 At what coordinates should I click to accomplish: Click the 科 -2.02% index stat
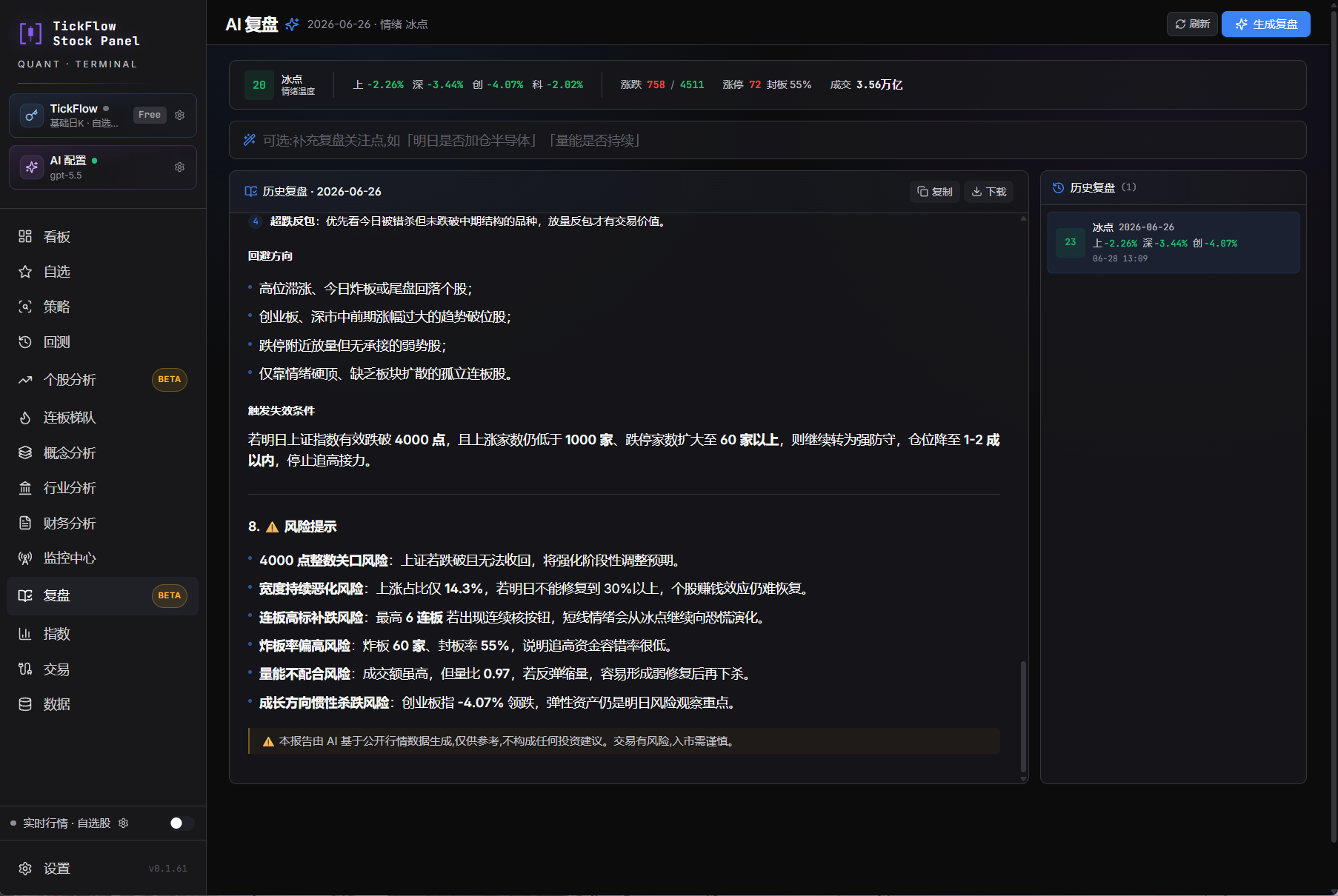(558, 85)
